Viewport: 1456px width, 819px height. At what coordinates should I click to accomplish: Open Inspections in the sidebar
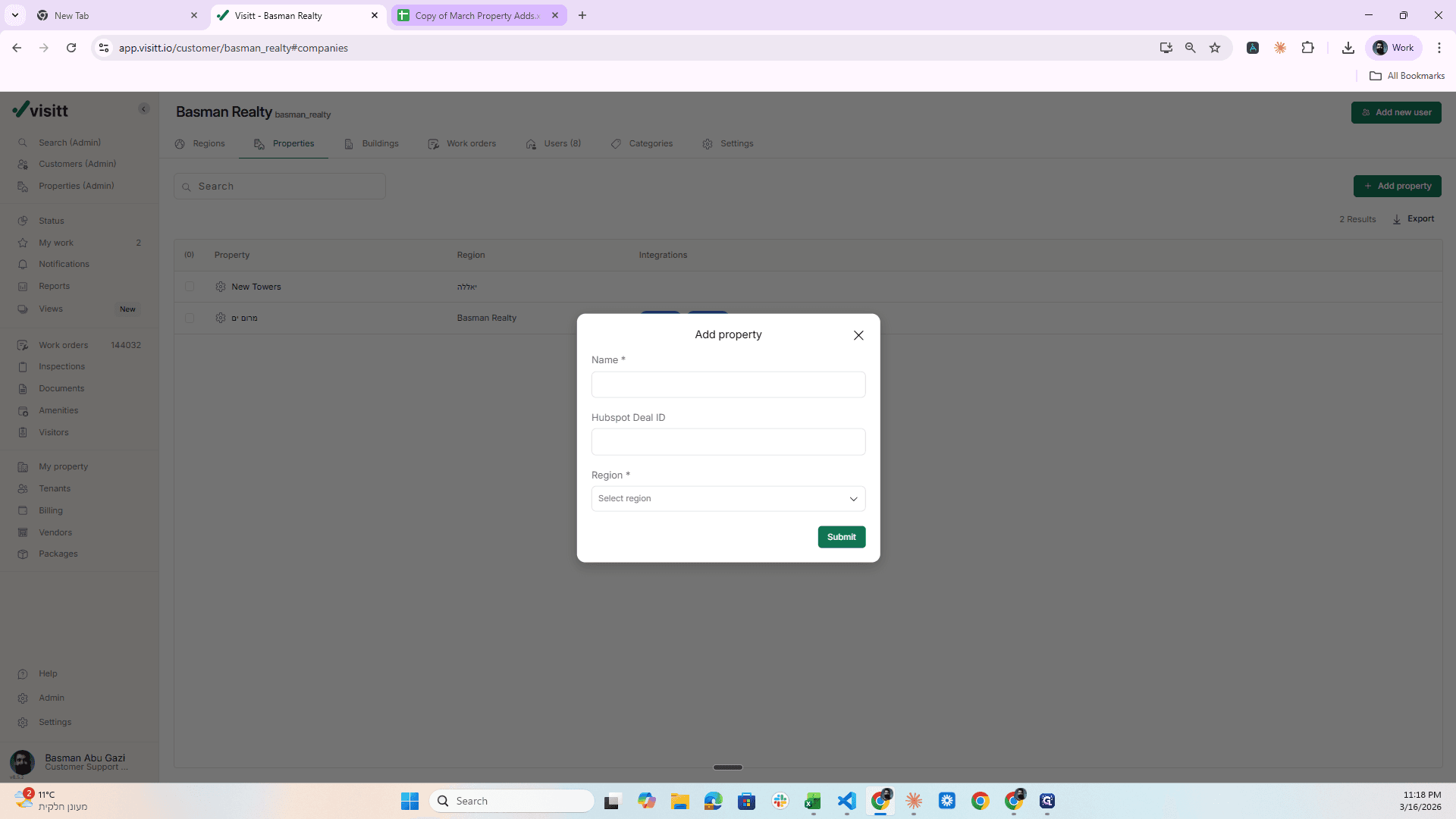[61, 366]
